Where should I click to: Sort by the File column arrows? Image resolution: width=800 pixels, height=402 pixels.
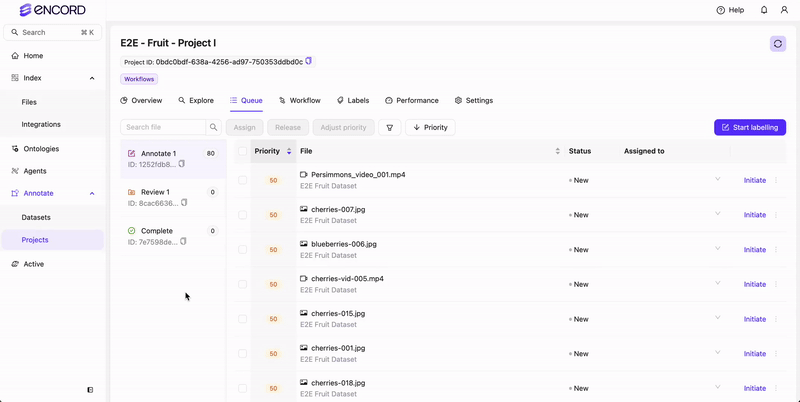click(x=557, y=151)
